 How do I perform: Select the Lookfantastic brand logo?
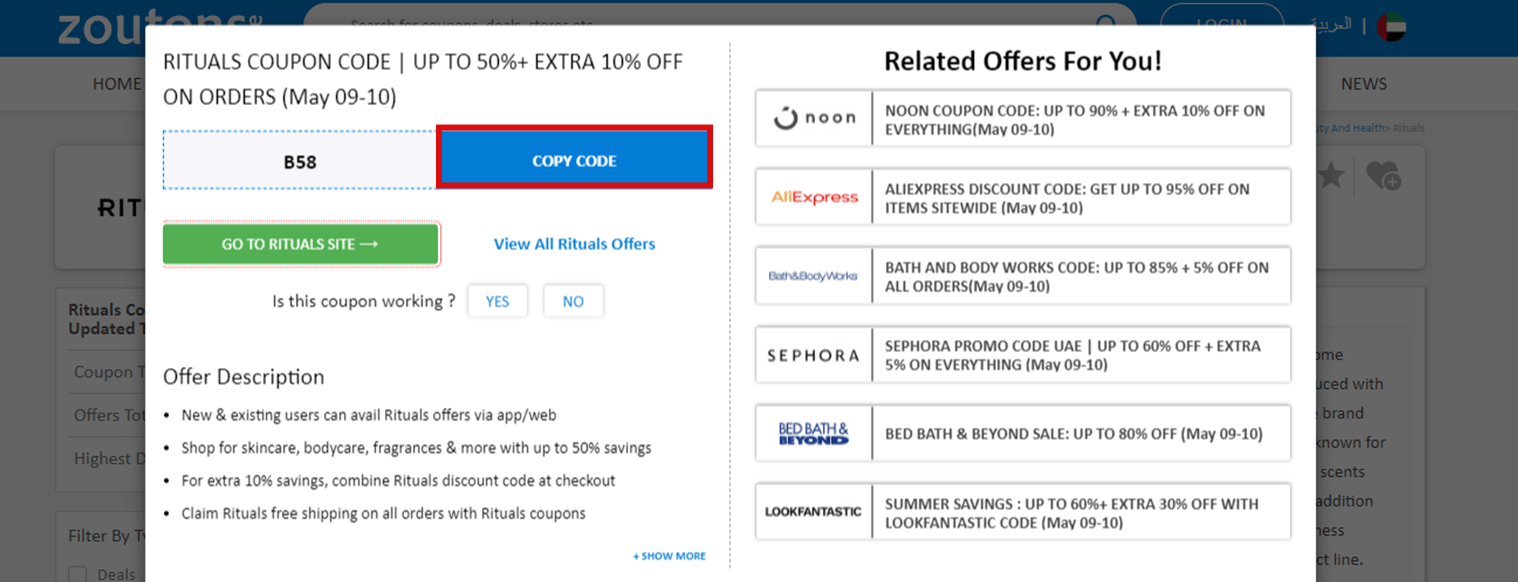(x=811, y=511)
